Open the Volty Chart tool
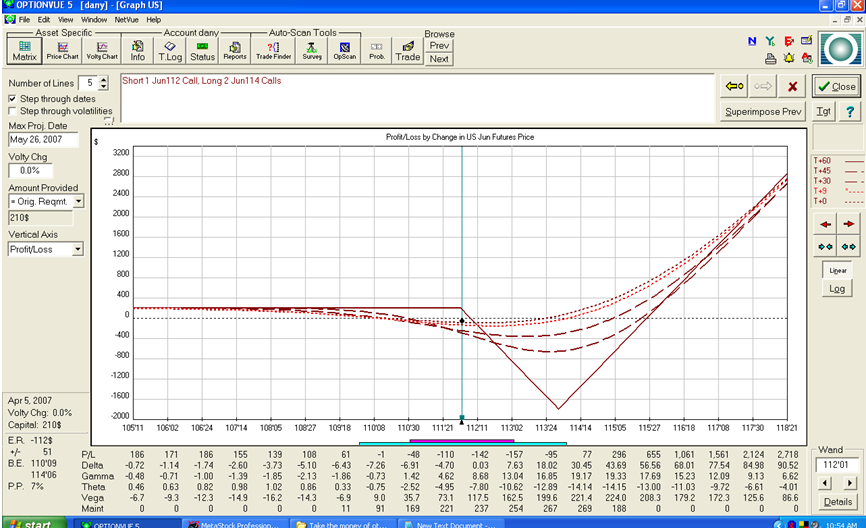The height and width of the screenshot is (528, 866). pyautogui.click(x=102, y=50)
